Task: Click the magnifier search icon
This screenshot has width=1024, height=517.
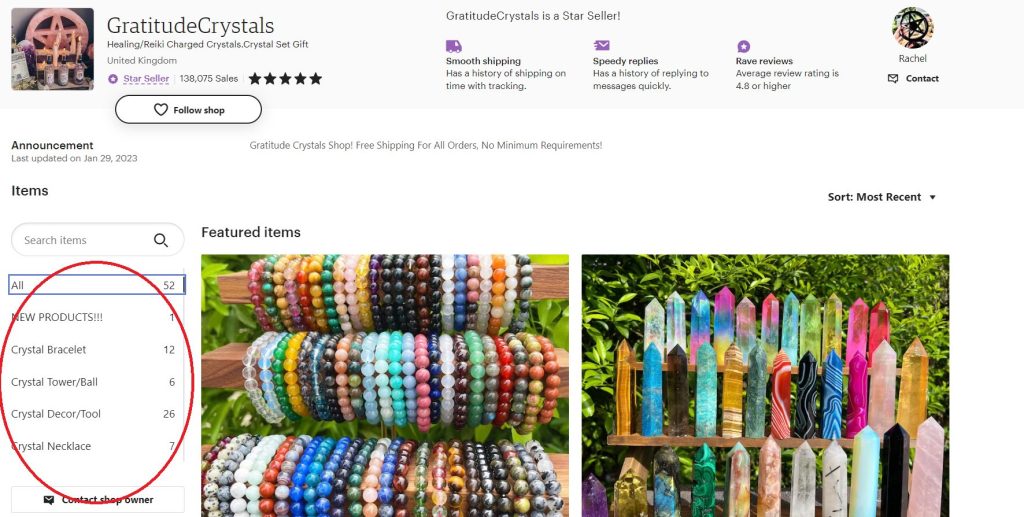Action: (x=161, y=240)
